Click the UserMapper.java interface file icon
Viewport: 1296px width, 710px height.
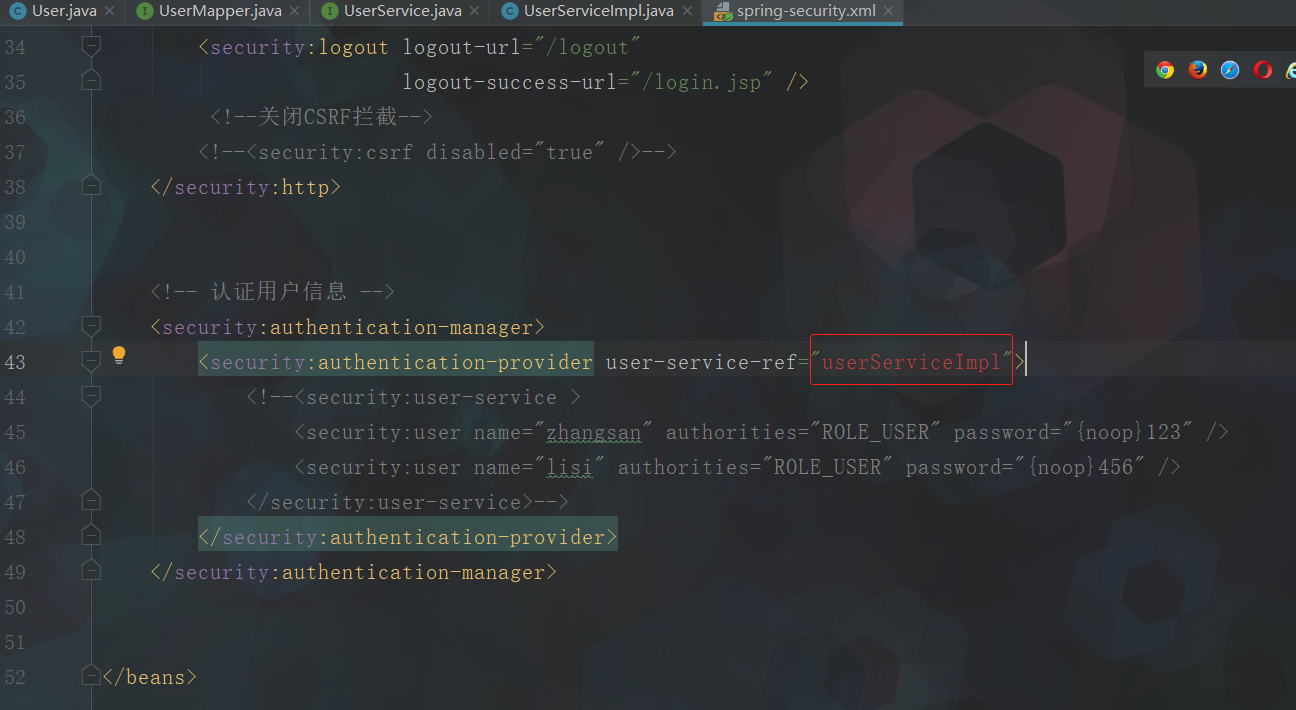145,12
